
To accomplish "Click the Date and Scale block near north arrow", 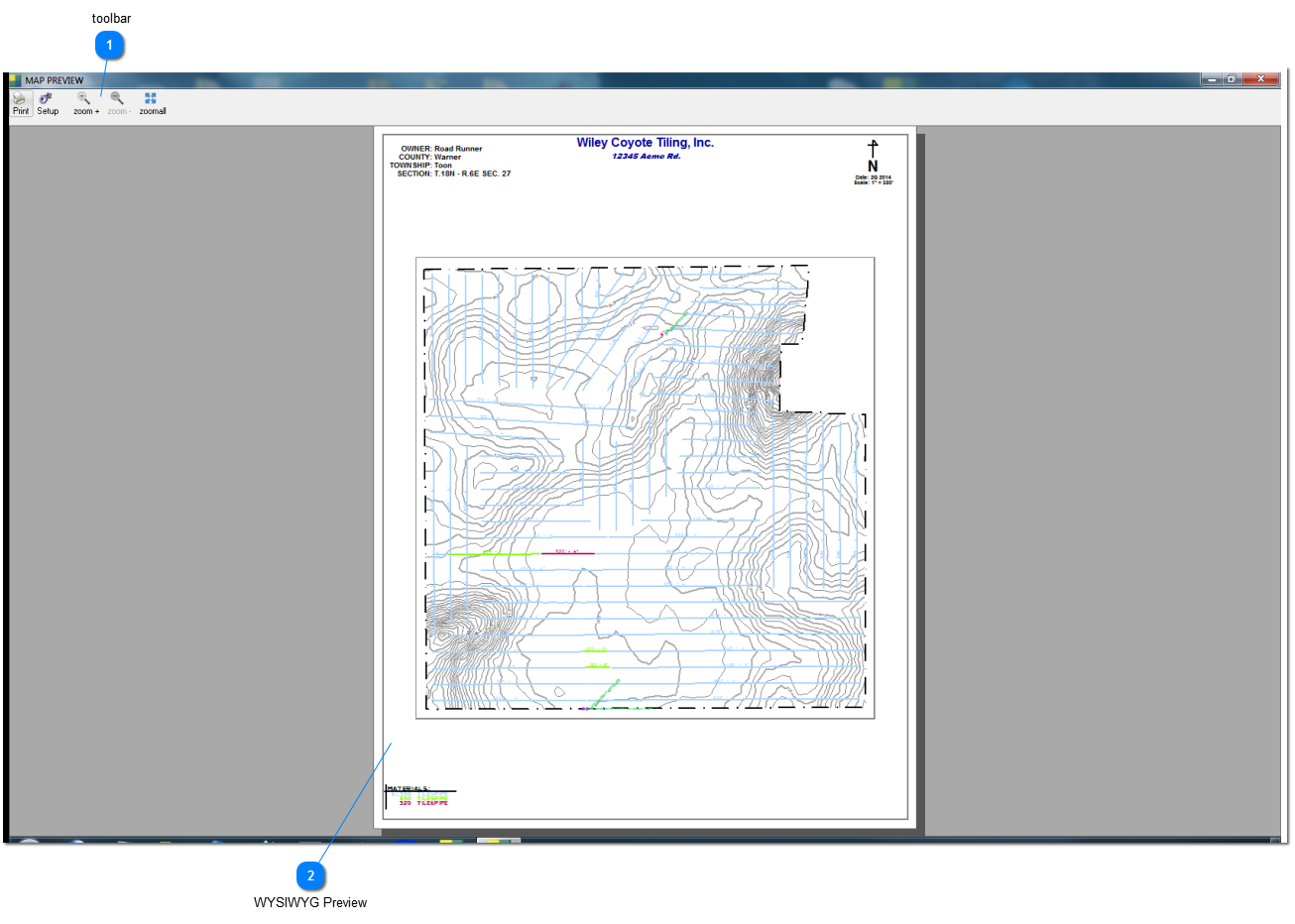I will [x=871, y=181].
